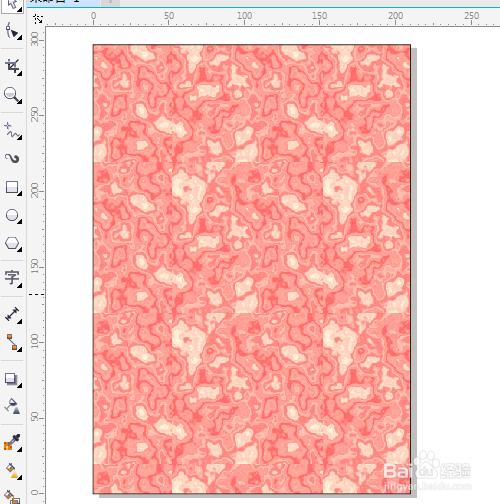The width and height of the screenshot is (500, 504).
Task: Select the Color Eyedropper tool
Action: [x=12, y=443]
